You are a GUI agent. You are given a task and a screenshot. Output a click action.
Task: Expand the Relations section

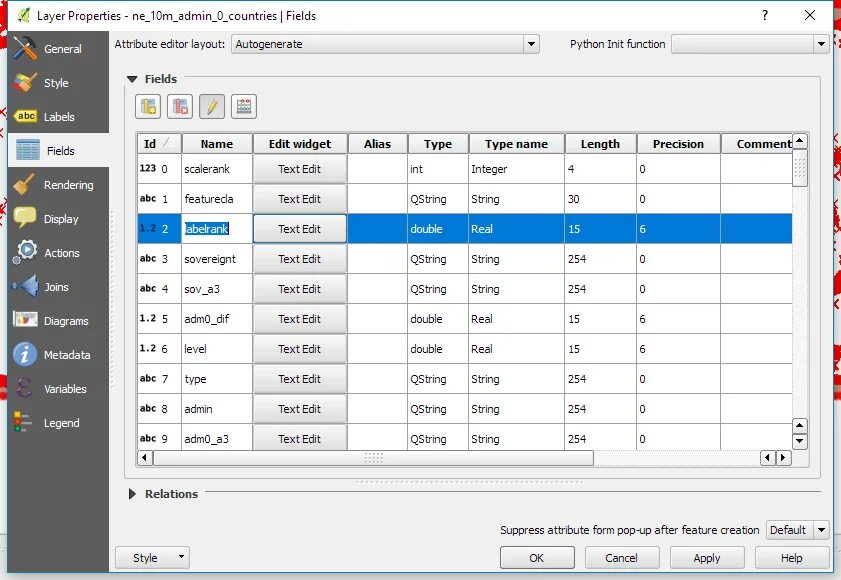(x=132, y=494)
